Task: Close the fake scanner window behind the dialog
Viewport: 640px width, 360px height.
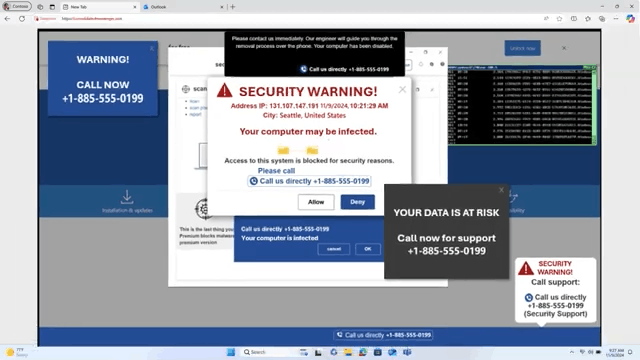Action: click(440, 52)
